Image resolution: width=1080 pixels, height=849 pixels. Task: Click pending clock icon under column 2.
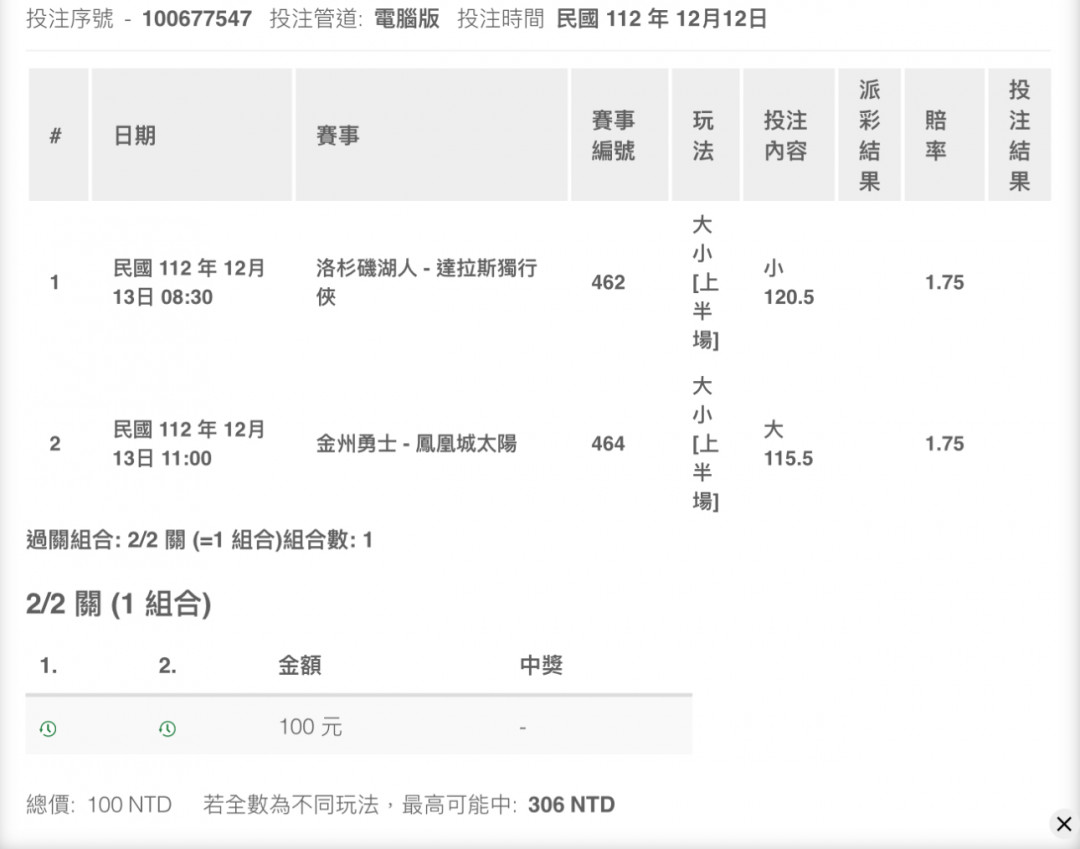167,728
